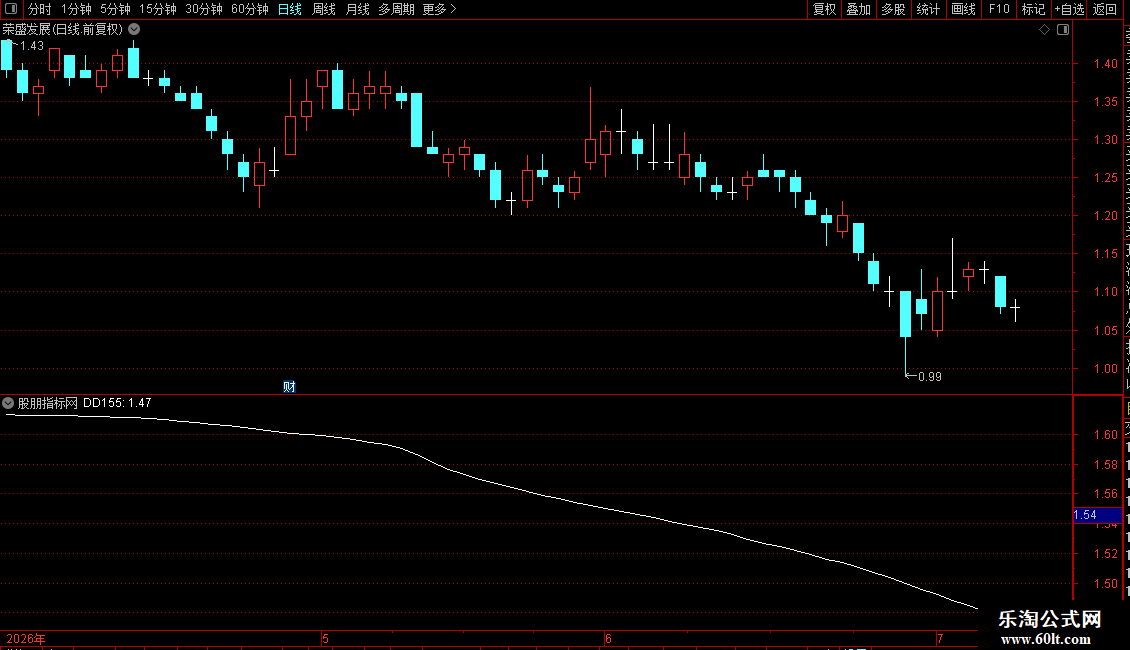Open F10 company information

click(999, 9)
